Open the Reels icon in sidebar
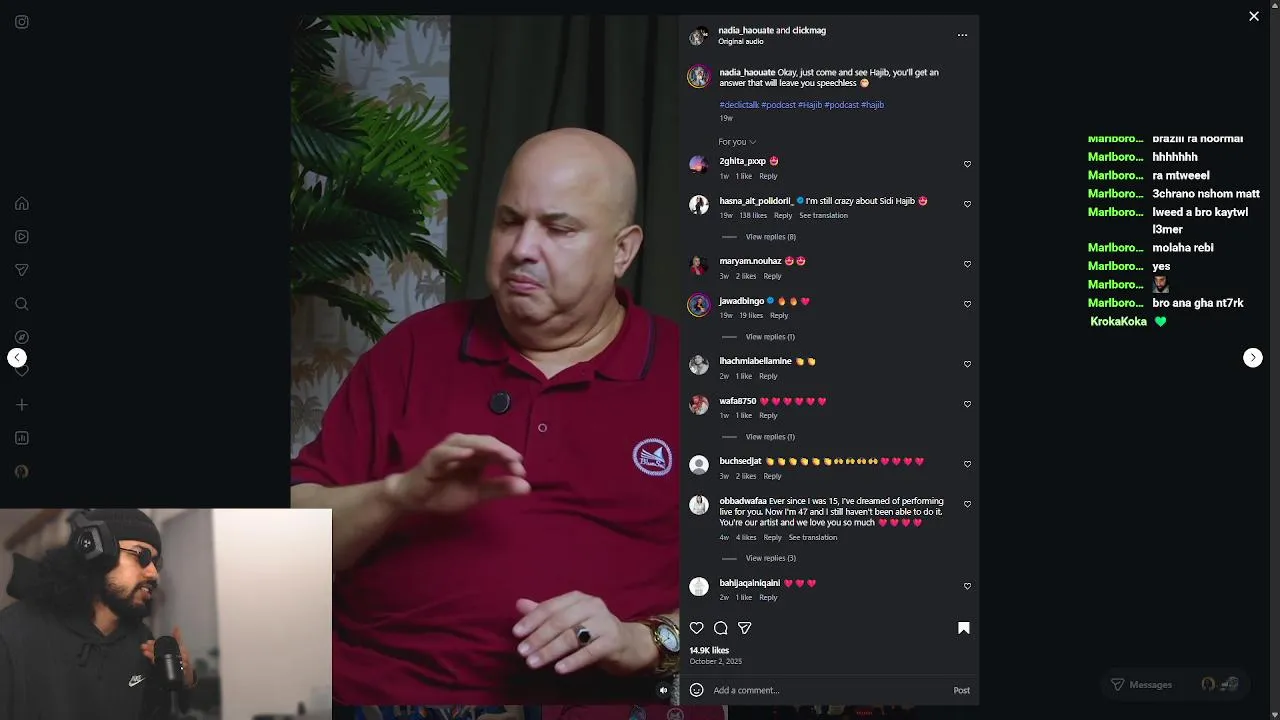 coord(21,237)
